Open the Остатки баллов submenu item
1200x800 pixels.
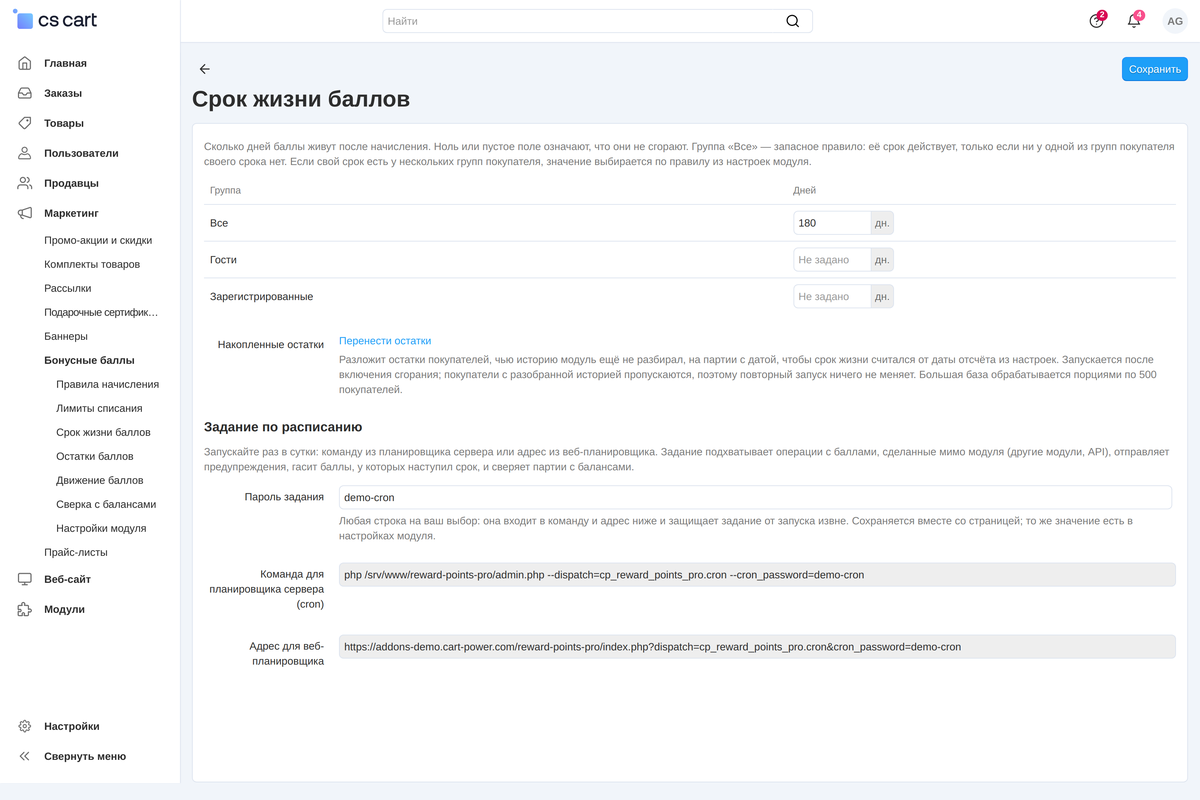click(x=95, y=456)
